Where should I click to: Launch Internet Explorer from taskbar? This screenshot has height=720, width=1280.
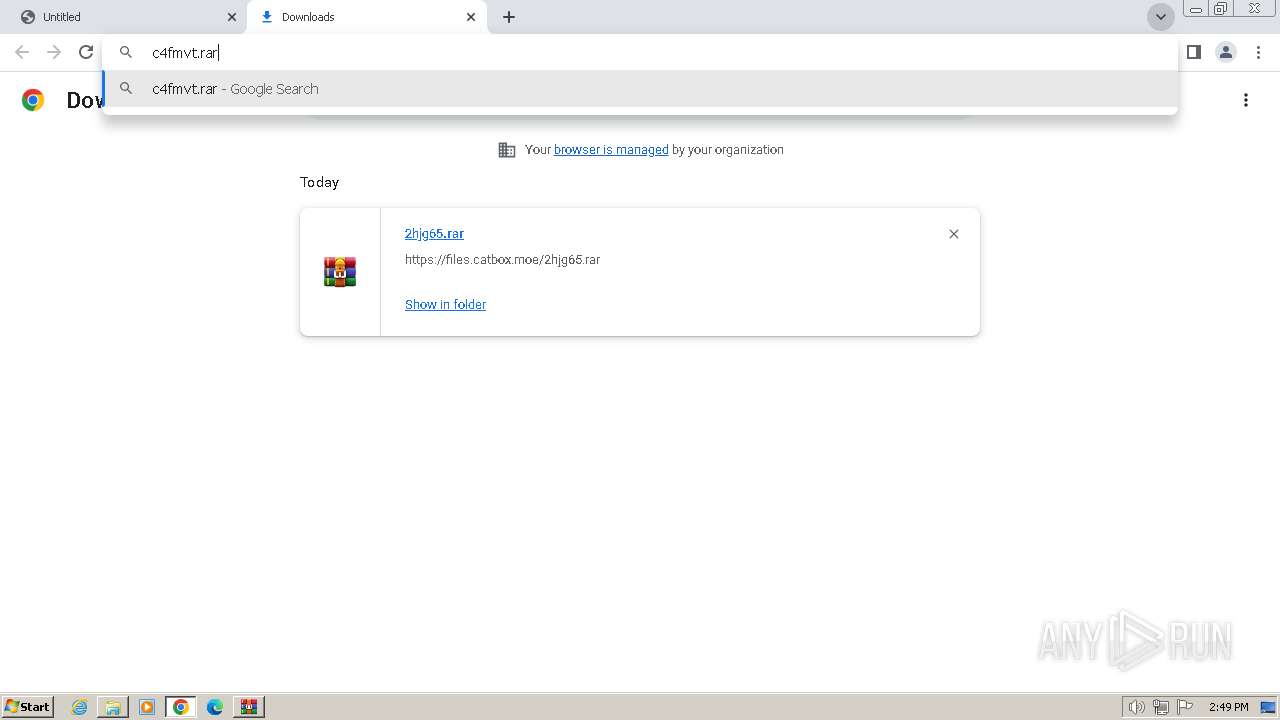coord(80,707)
